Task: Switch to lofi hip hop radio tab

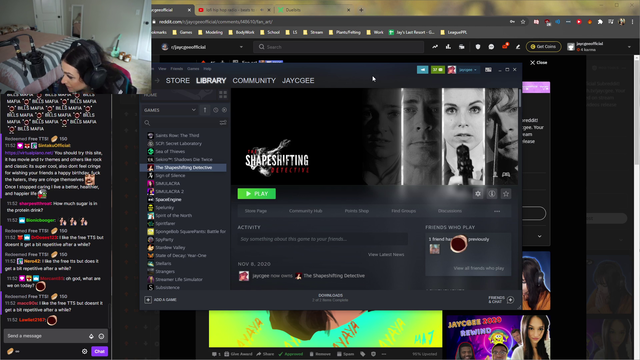Action: (231, 10)
